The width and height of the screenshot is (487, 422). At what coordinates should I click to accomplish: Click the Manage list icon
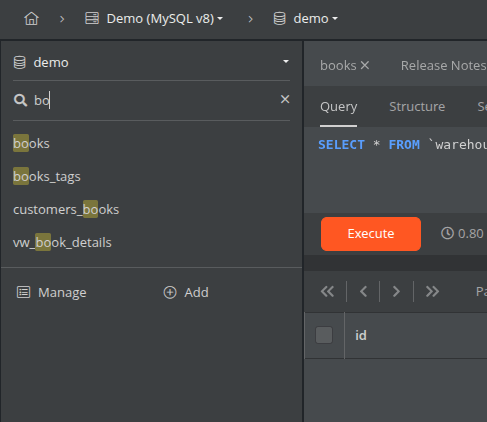click(23, 292)
